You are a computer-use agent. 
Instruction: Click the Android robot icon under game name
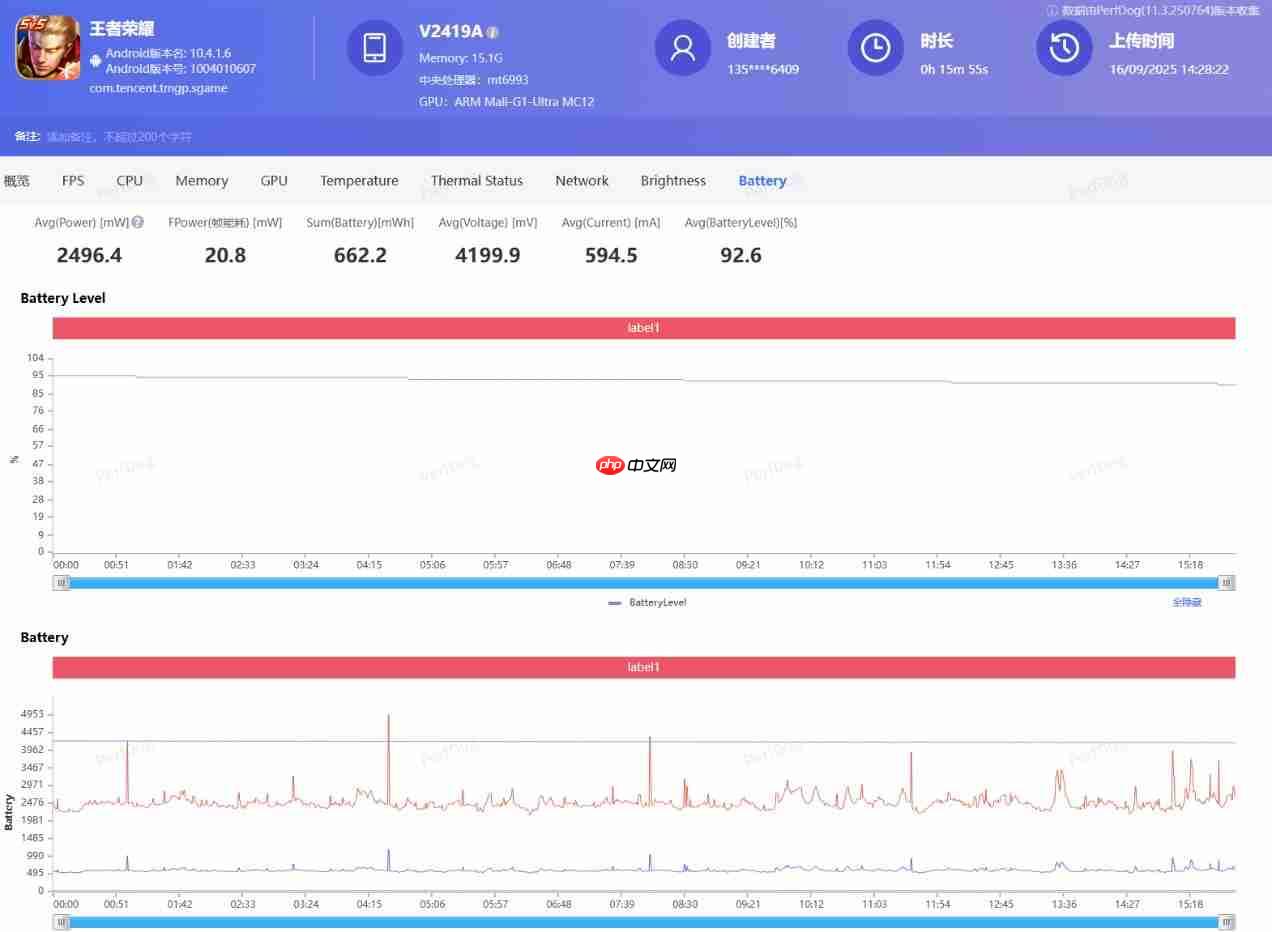point(95,61)
